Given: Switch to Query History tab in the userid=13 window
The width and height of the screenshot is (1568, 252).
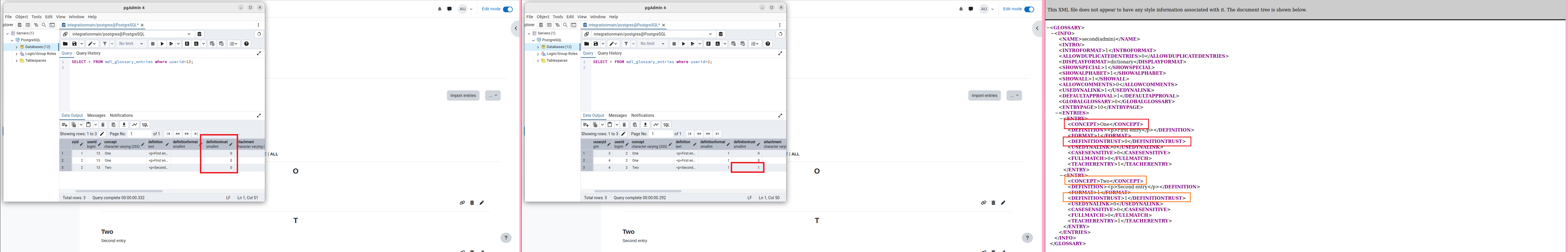Looking at the screenshot, I should pos(88,54).
